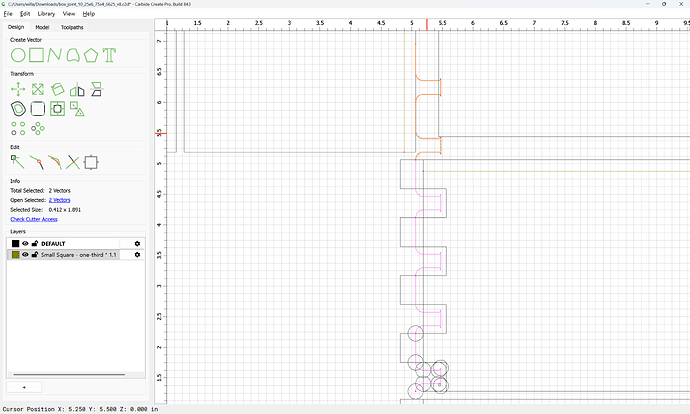
Task: Select the DEFAULT layer row
Action: (76, 243)
